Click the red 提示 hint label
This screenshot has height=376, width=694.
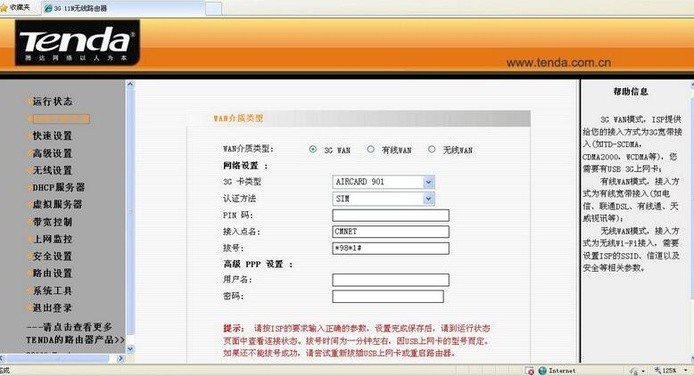(233, 328)
